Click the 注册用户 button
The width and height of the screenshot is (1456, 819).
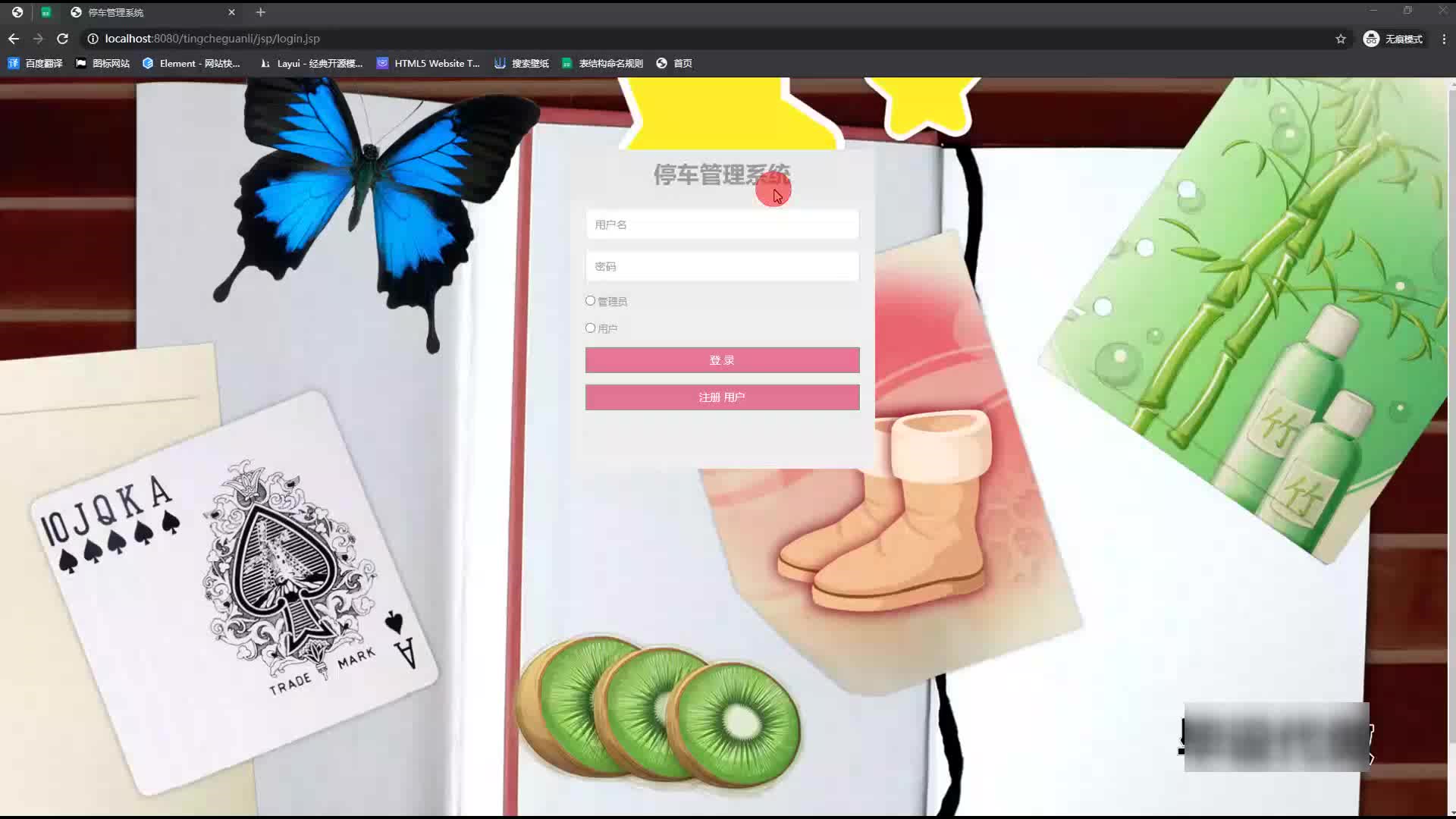click(722, 397)
